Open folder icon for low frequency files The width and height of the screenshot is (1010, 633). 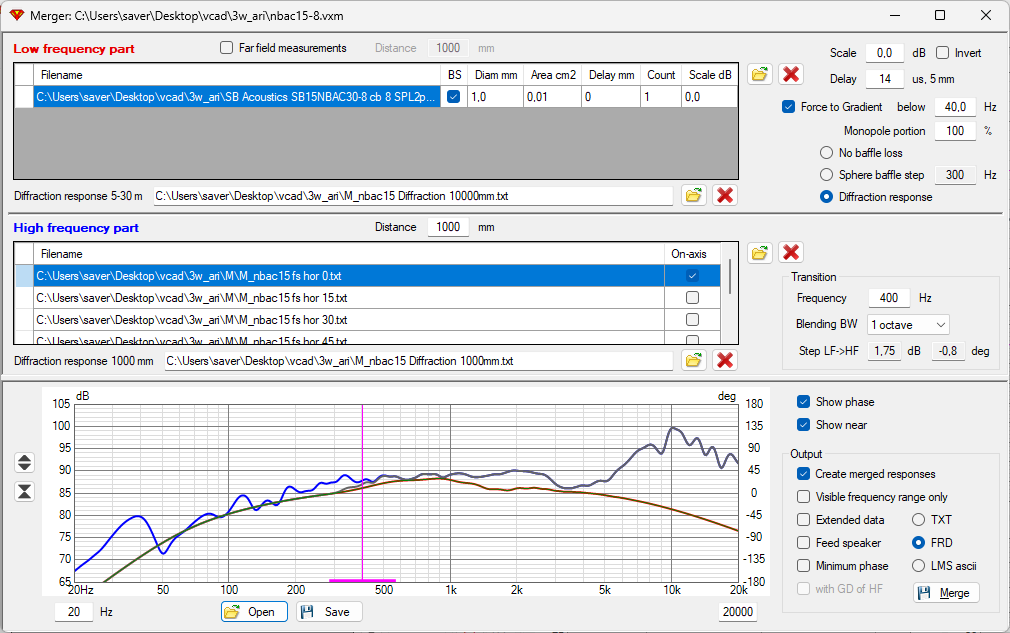[760, 74]
